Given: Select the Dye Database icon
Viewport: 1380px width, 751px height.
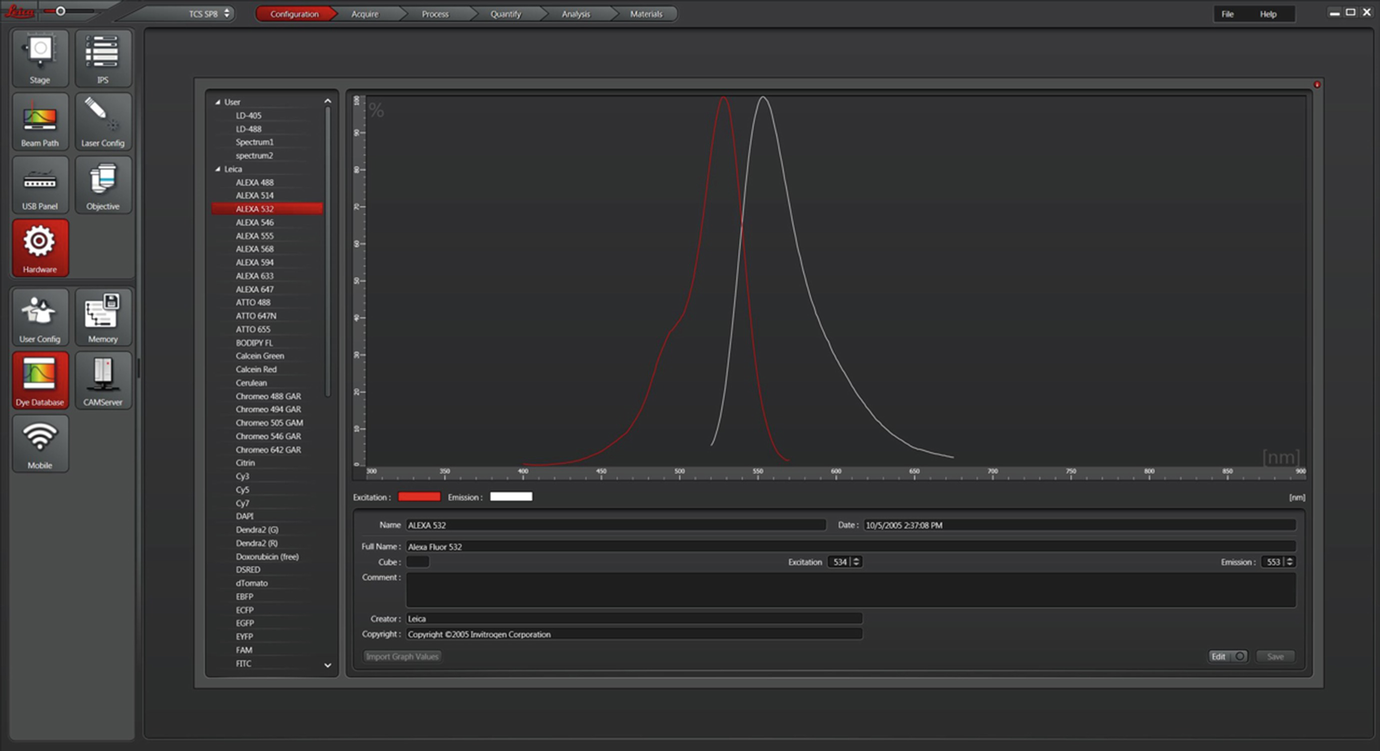Looking at the screenshot, I should coord(40,381).
